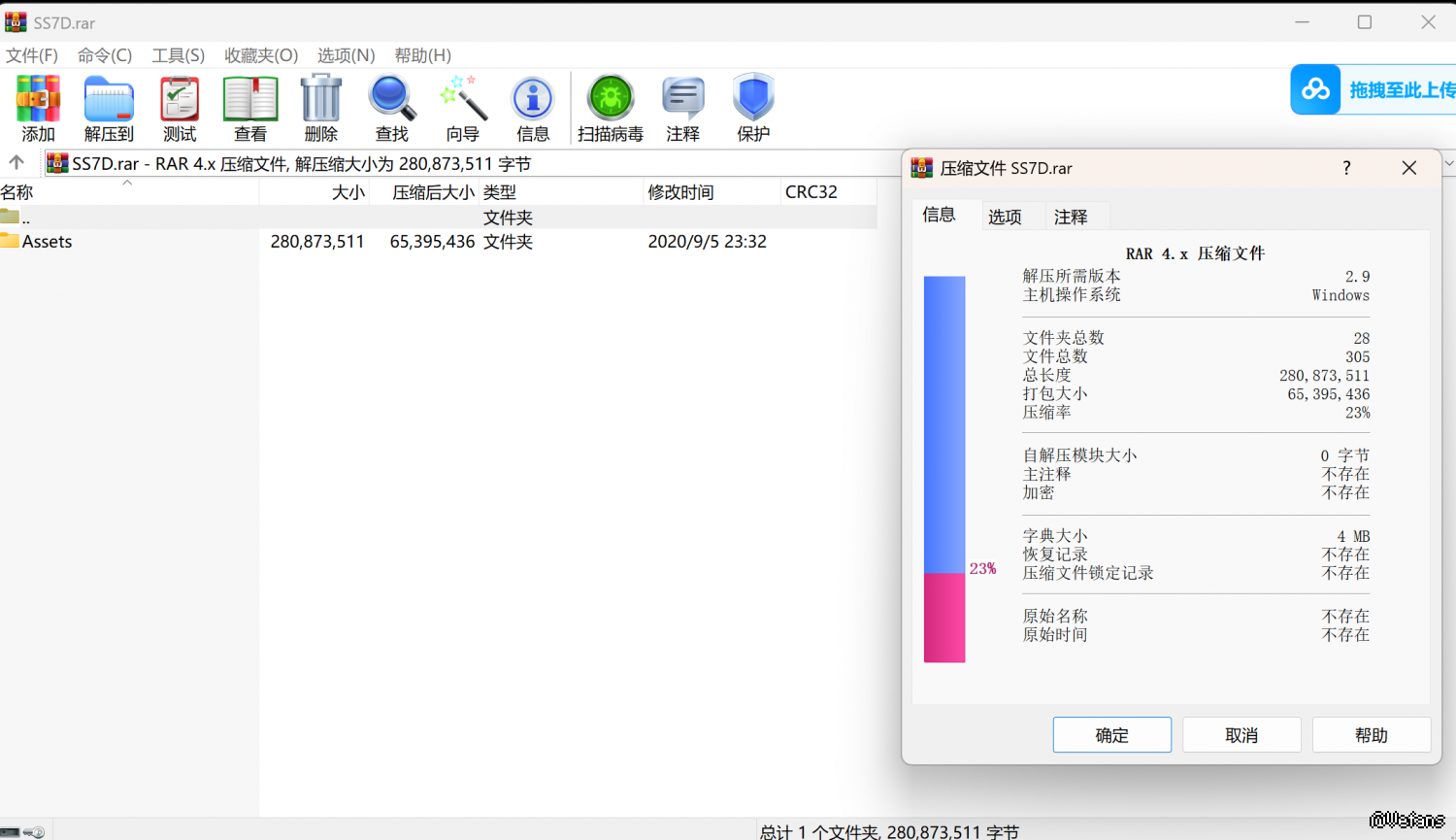The image size is (1456, 840).
Task: Click the Add (添加) archive icon
Action: tap(38, 99)
